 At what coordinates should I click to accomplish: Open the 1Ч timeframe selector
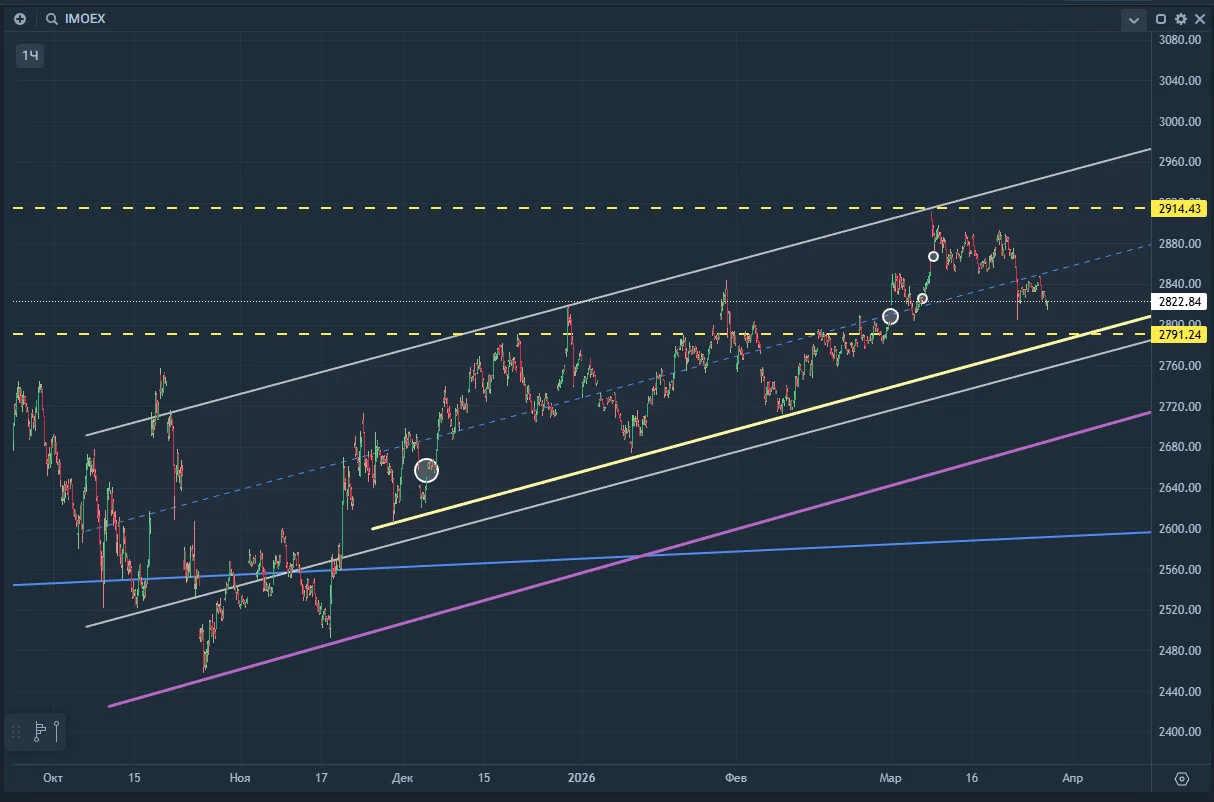pyautogui.click(x=30, y=56)
